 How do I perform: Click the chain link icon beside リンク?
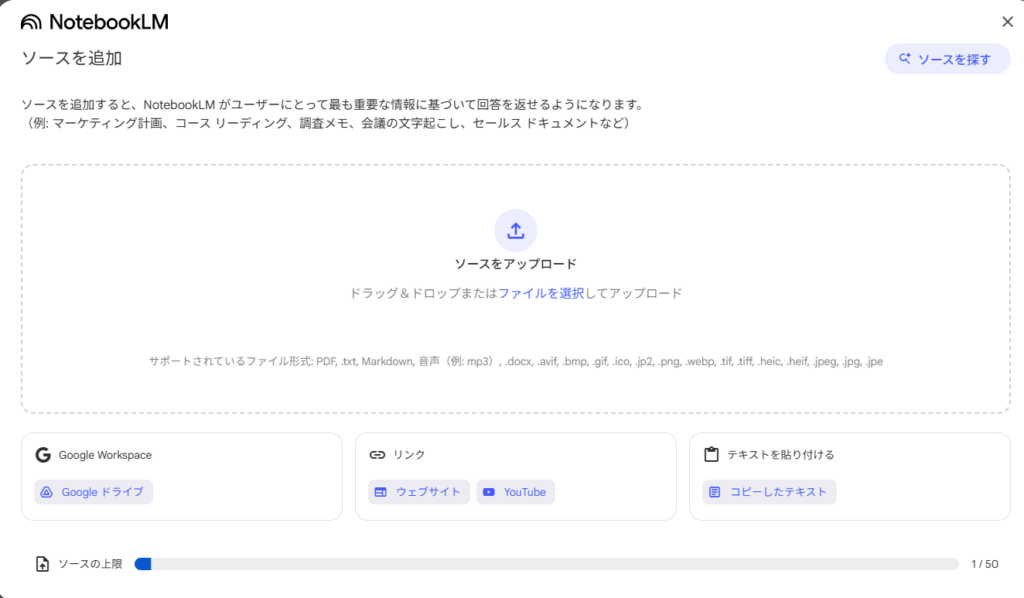point(377,455)
